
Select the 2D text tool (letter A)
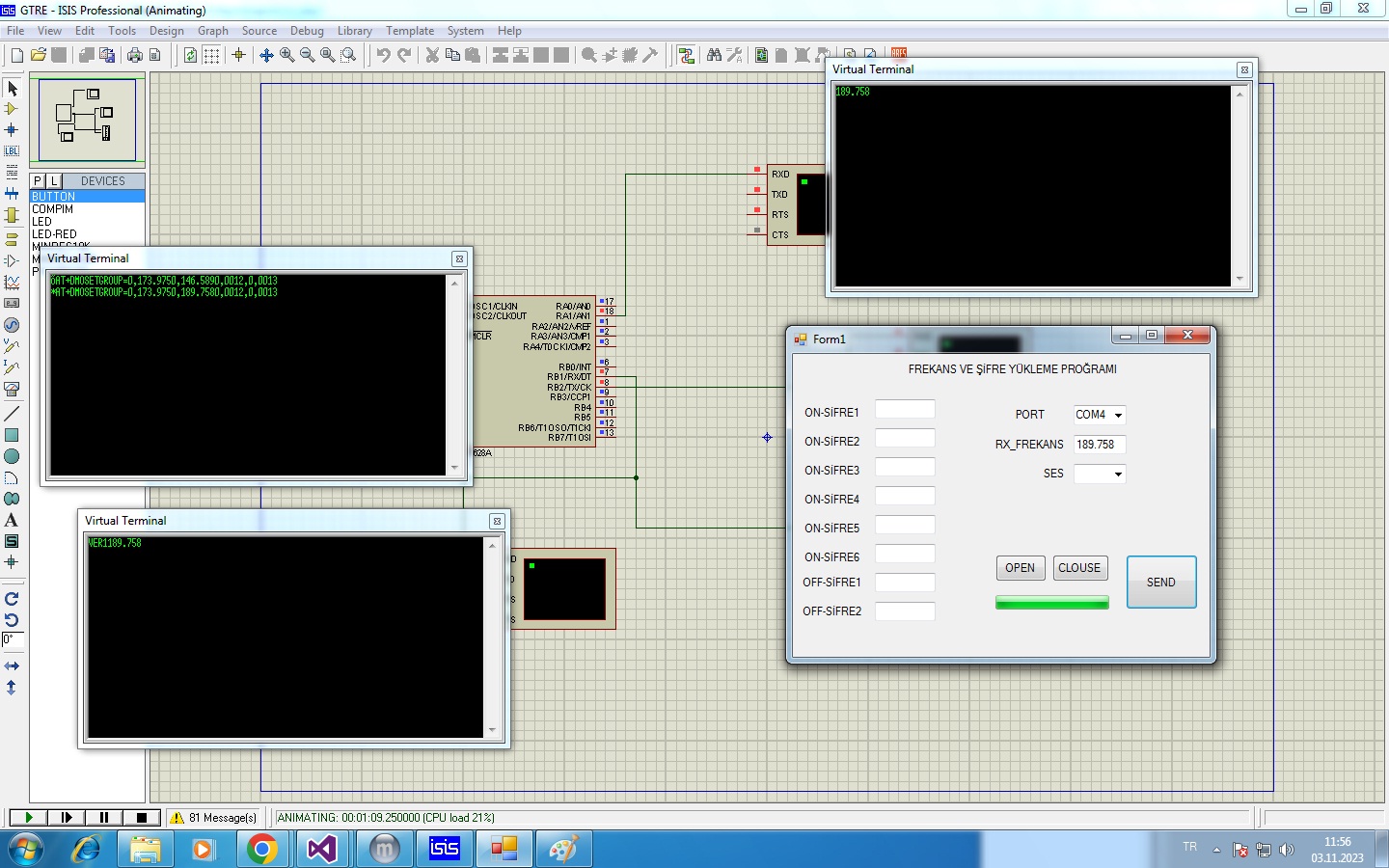(x=12, y=520)
